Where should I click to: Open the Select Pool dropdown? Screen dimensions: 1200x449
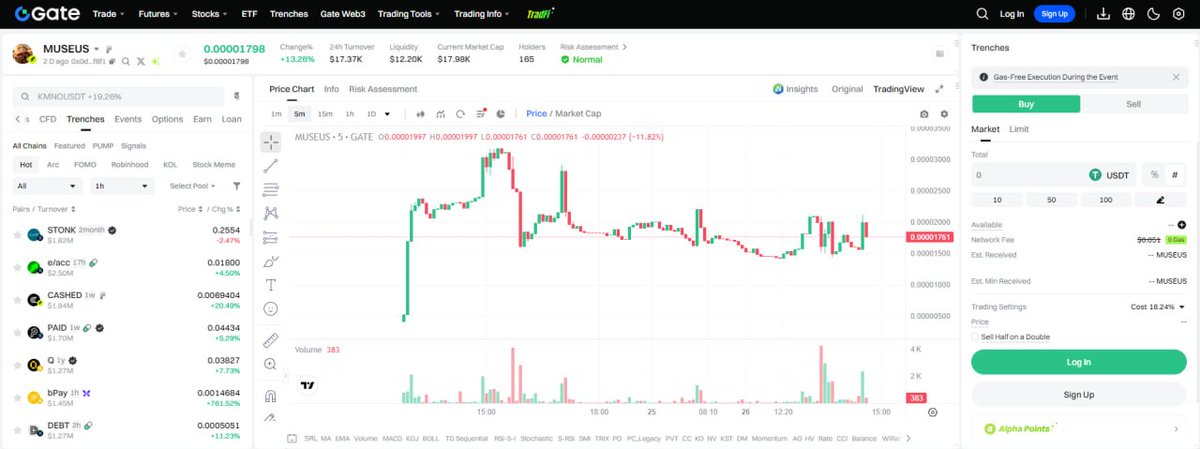click(x=192, y=186)
